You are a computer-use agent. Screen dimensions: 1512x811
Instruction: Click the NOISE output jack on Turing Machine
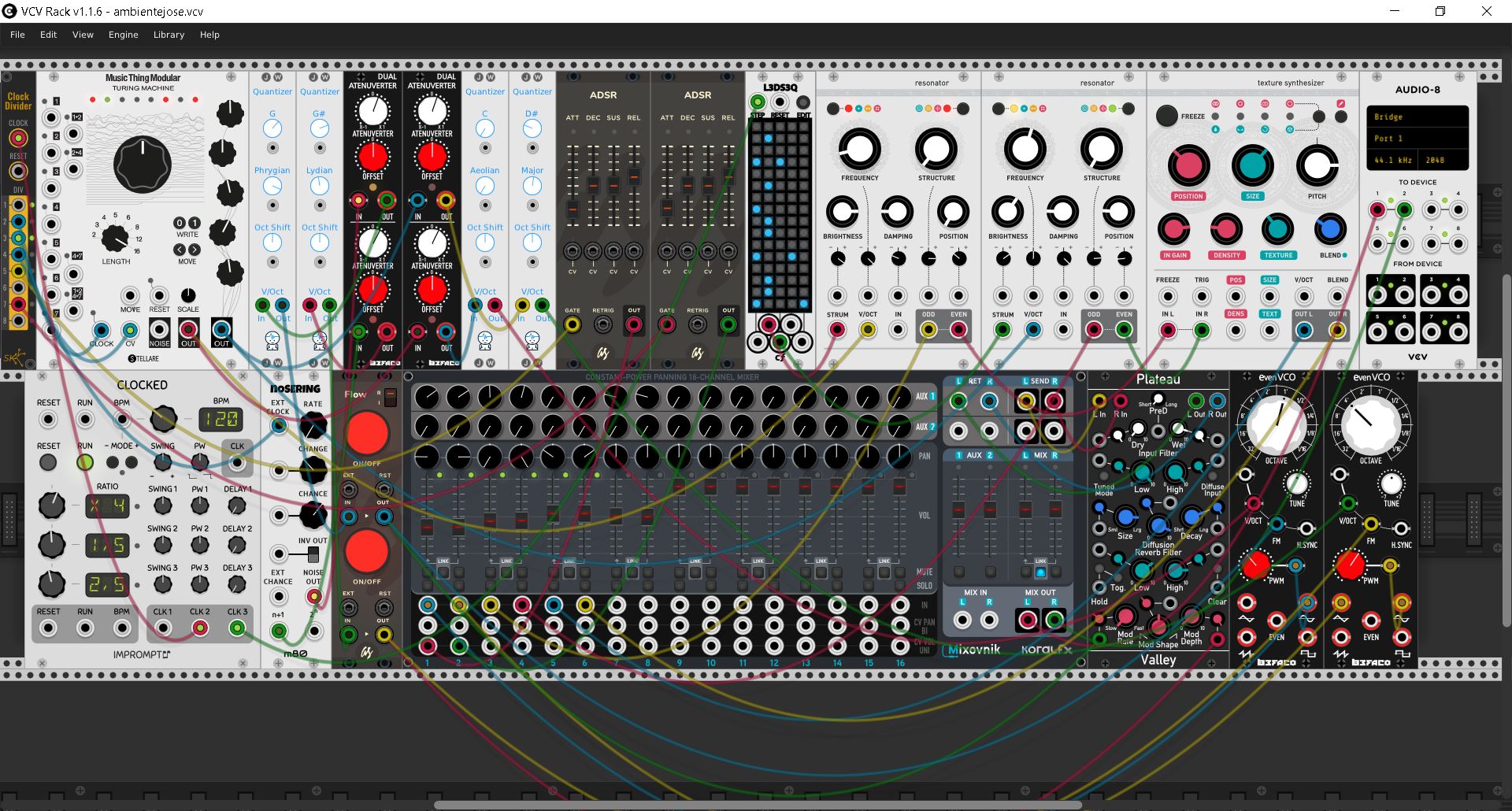[x=160, y=329]
